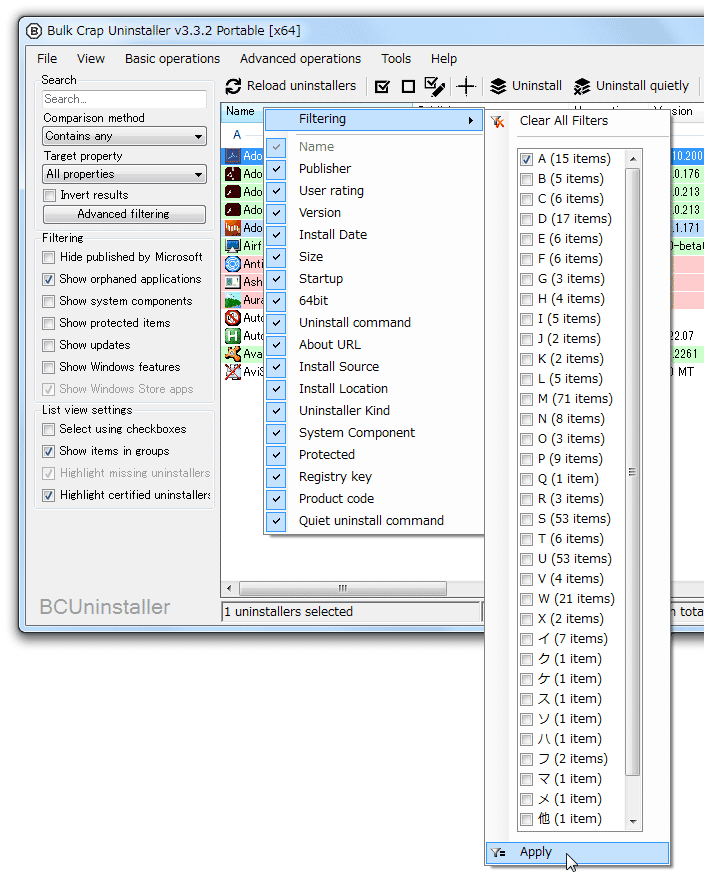Image resolution: width=704 pixels, height=878 pixels.
Task: Toggle the User rating column entry
Action: (x=374, y=191)
